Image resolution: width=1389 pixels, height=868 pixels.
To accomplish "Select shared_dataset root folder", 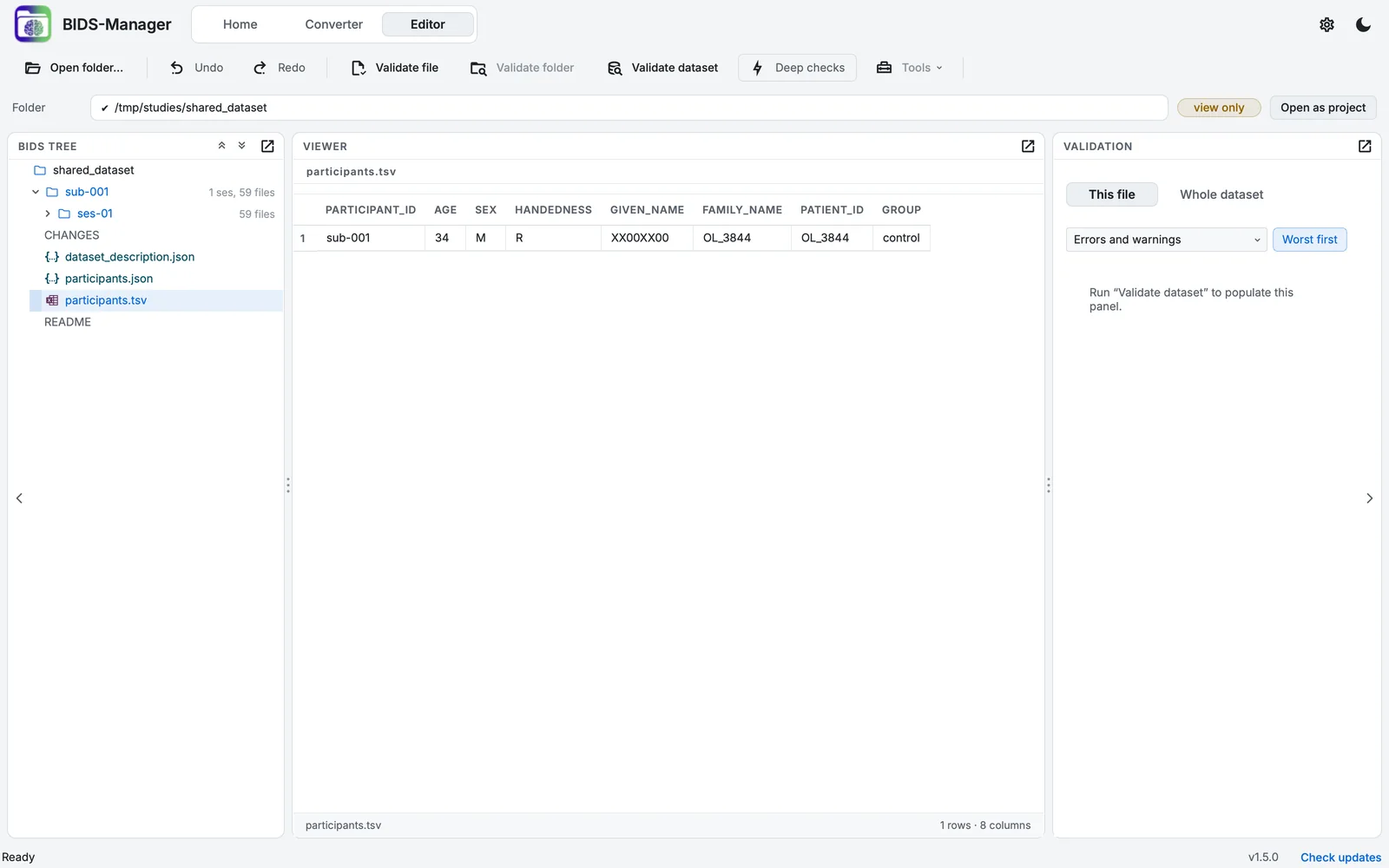I will [93, 170].
